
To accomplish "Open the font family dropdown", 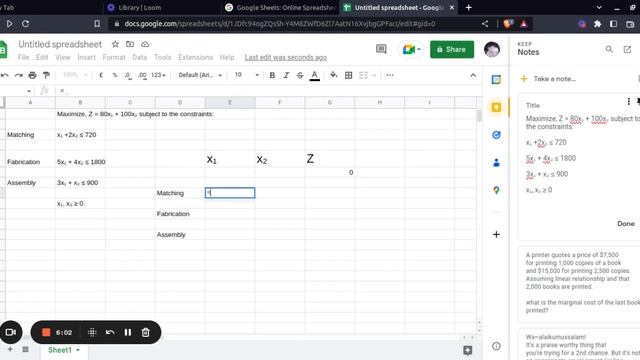I will coord(200,75).
